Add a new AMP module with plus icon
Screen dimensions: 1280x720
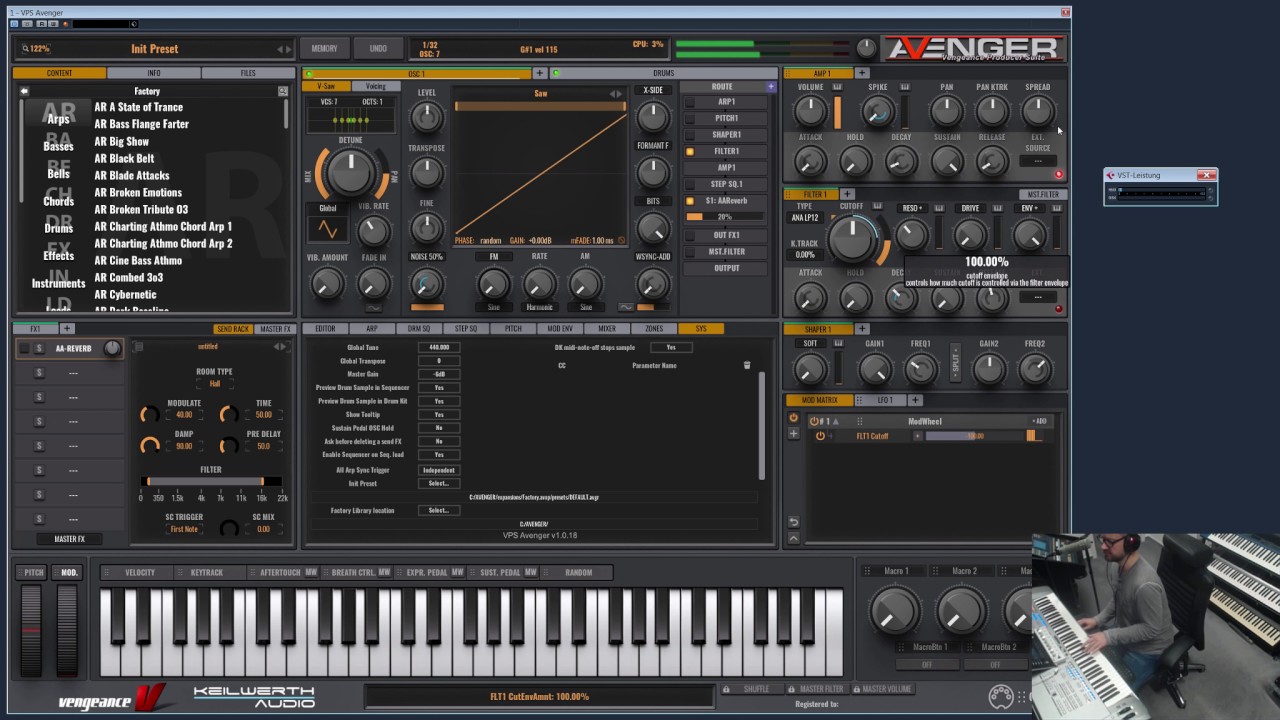pos(862,73)
